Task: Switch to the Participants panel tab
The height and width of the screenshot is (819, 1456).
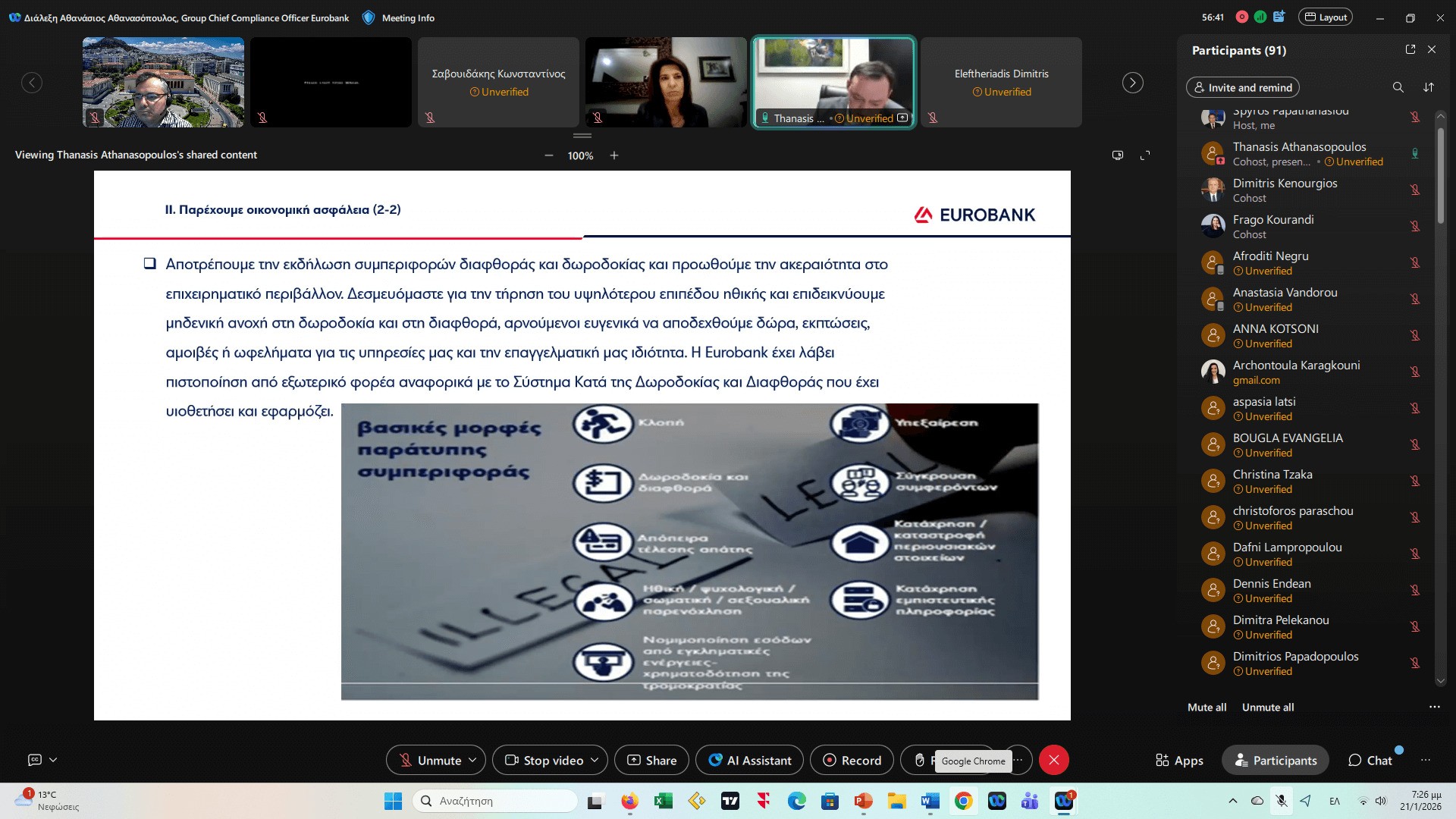Action: [x=1276, y=760]
